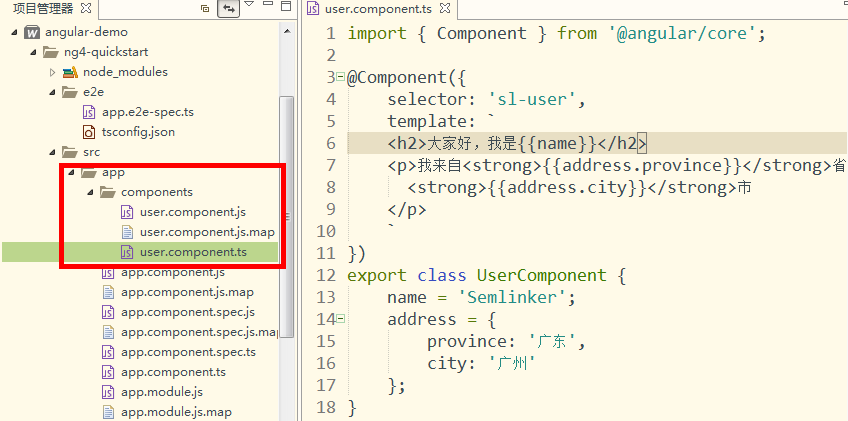Select the ng4-quickstart tree label

coord(106,52)
